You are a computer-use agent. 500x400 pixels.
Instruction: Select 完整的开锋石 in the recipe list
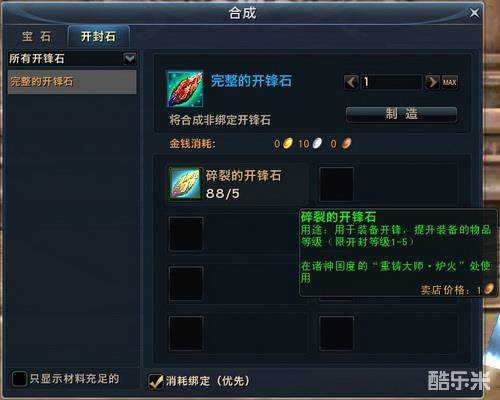tap(72, 82)
